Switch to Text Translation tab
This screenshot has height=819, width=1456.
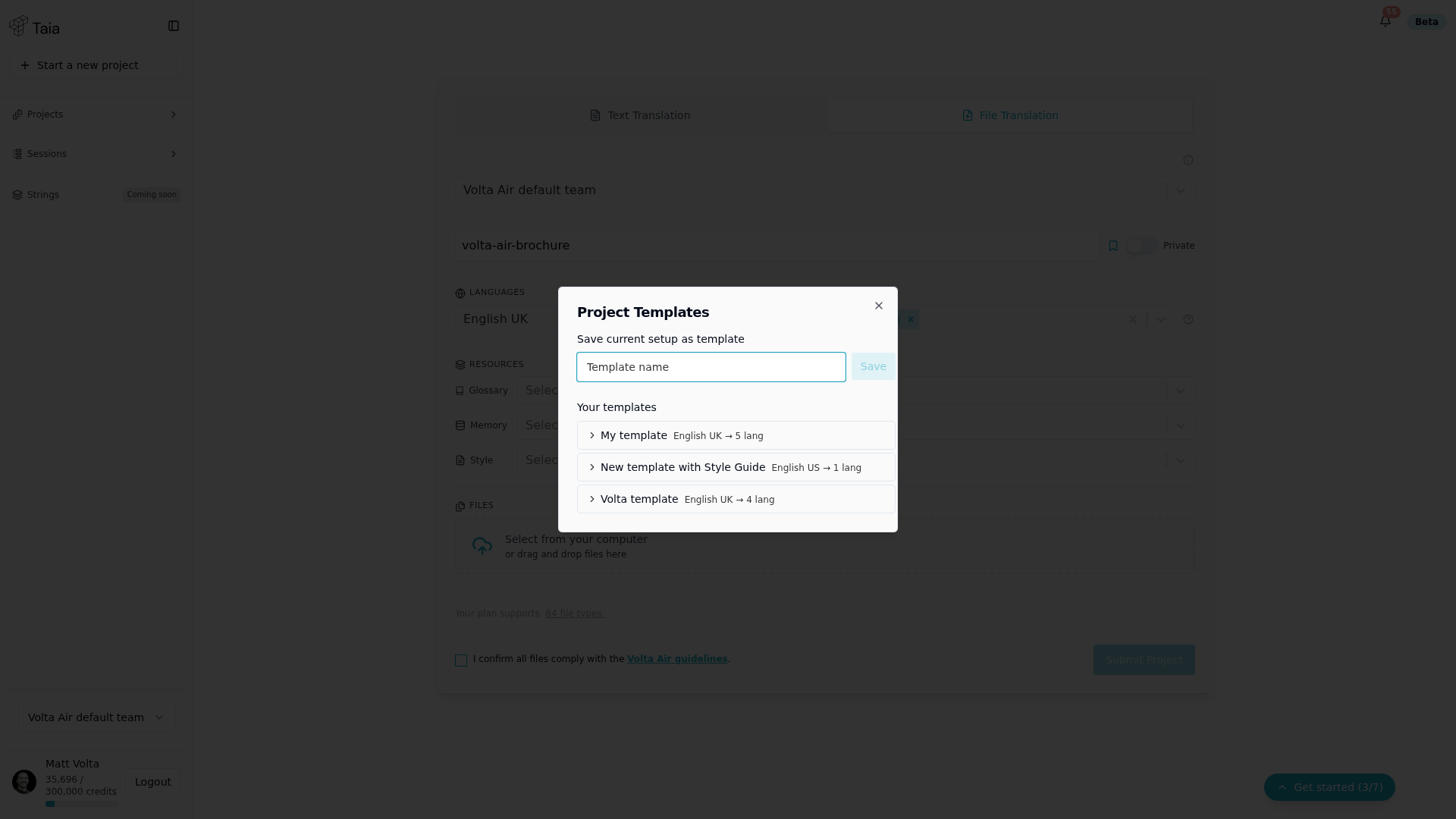pos(640,115)
